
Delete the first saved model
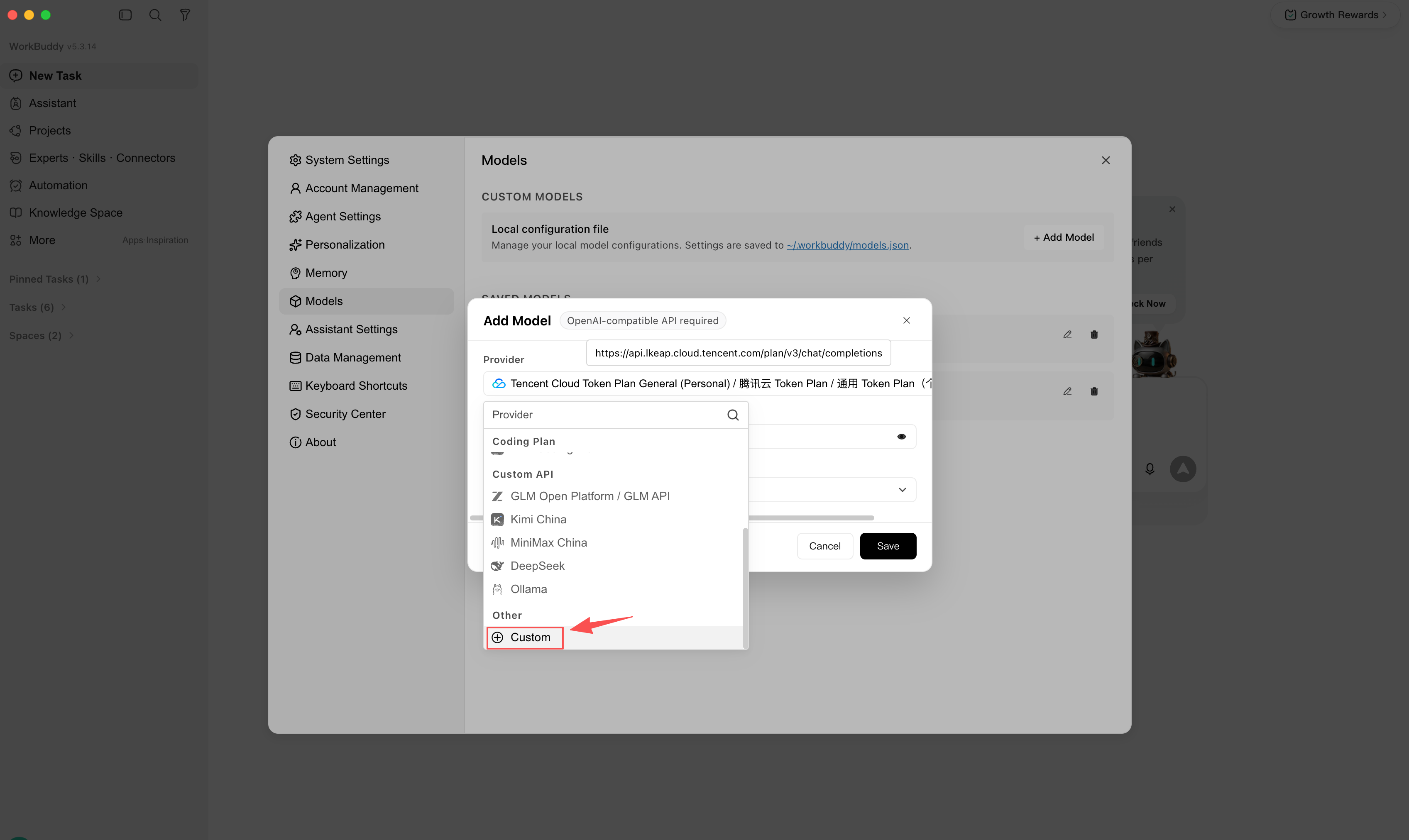pos(1094,335)
